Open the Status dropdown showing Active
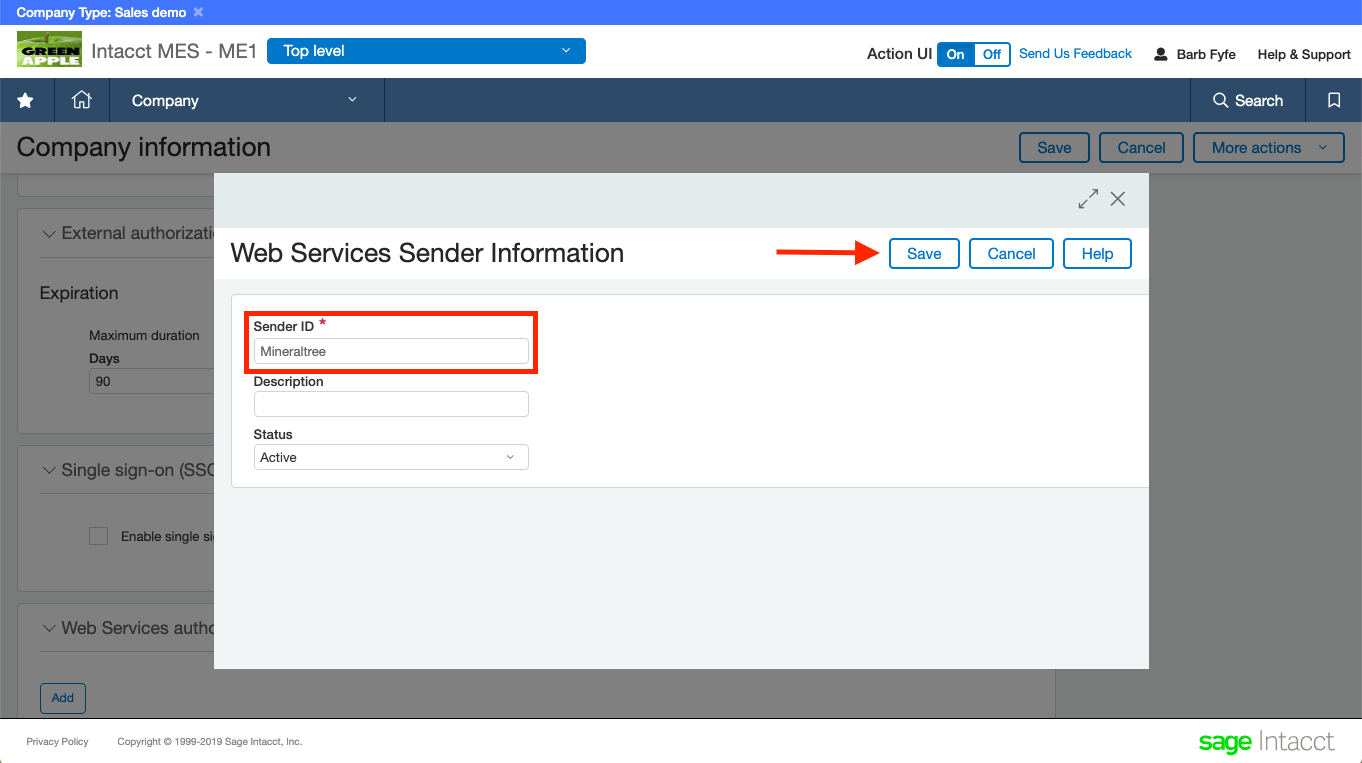The height and width of the screenshot is (763, 1362). pyautogui.click(x=391, y=457)
